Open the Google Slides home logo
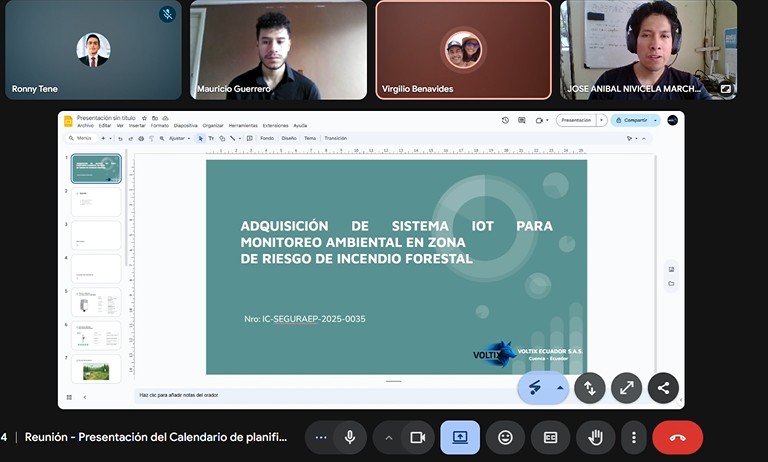 [68, 121]
